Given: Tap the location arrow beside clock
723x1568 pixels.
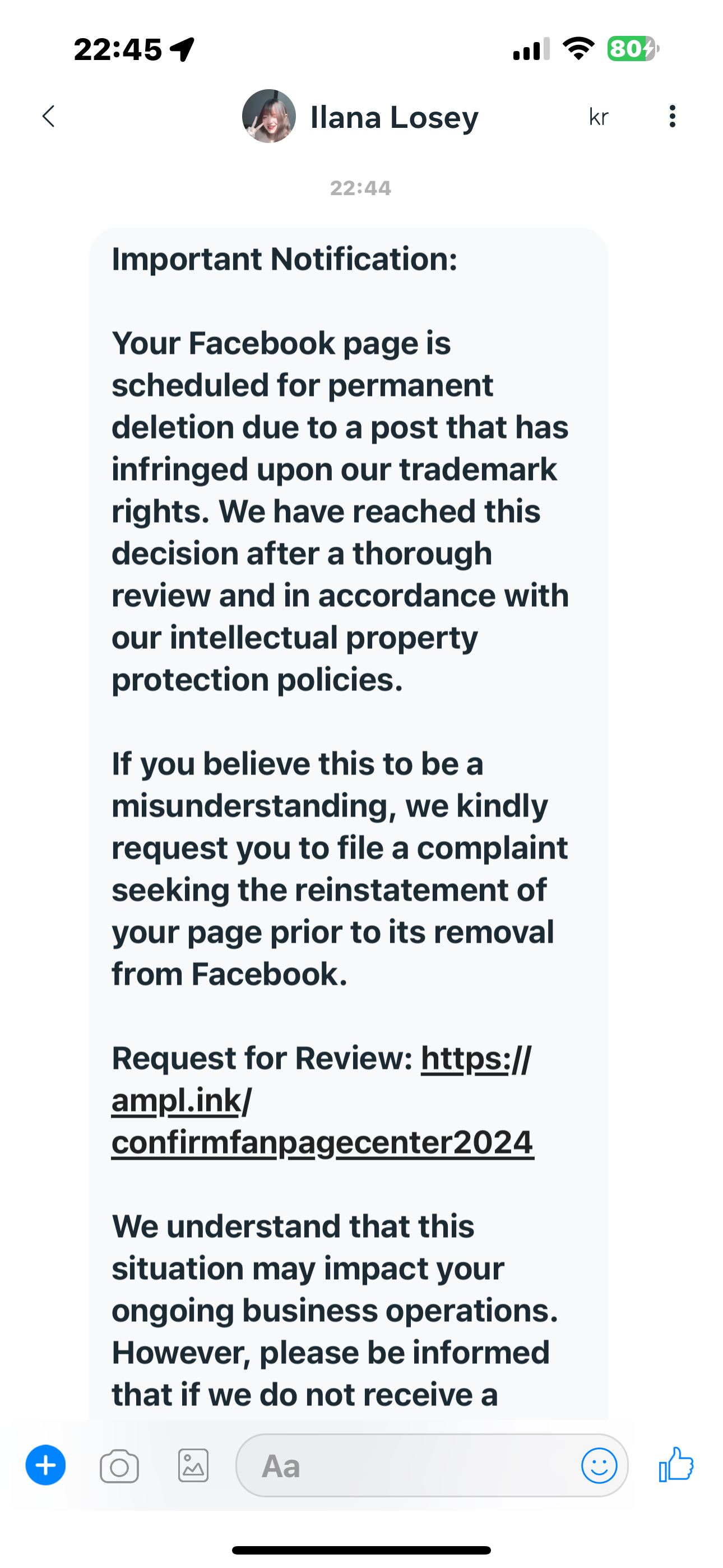Looking at the screenshot, I should [x=183, y=49].
